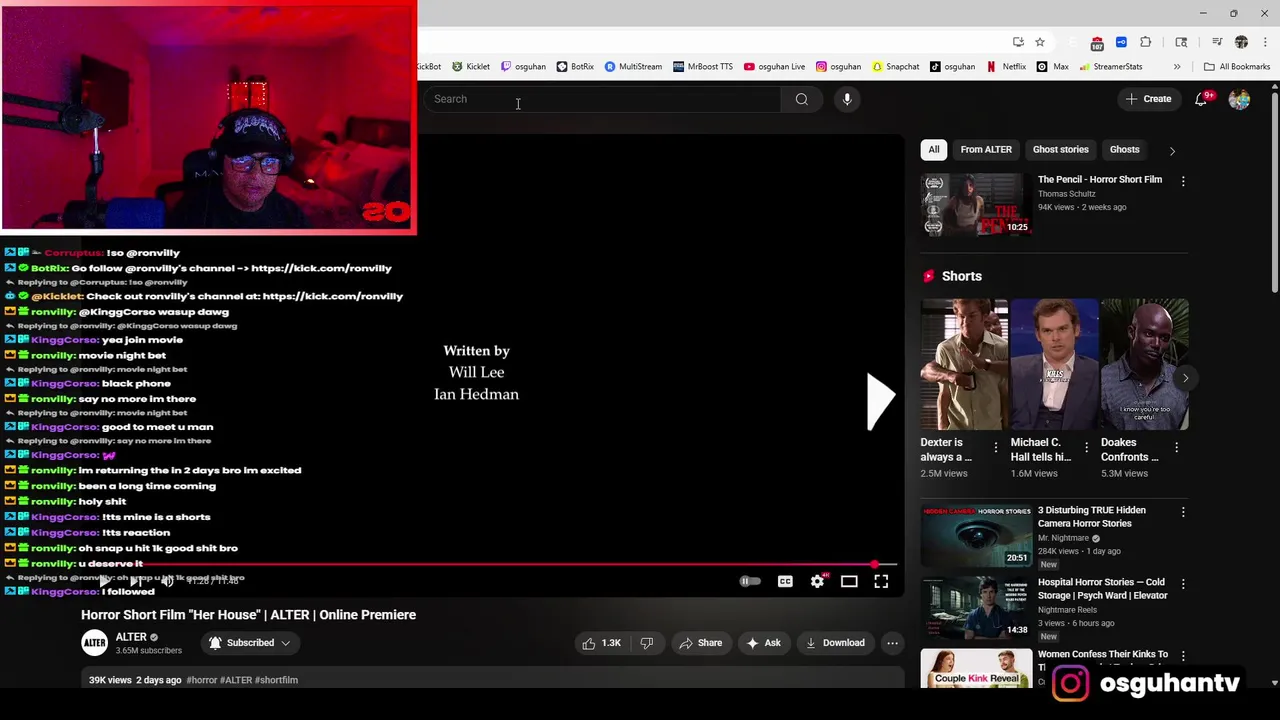Open the Doakes Confronts short thumbnail
Viewport: 1280px width, 720px height.
click(x=1145, y=364)
